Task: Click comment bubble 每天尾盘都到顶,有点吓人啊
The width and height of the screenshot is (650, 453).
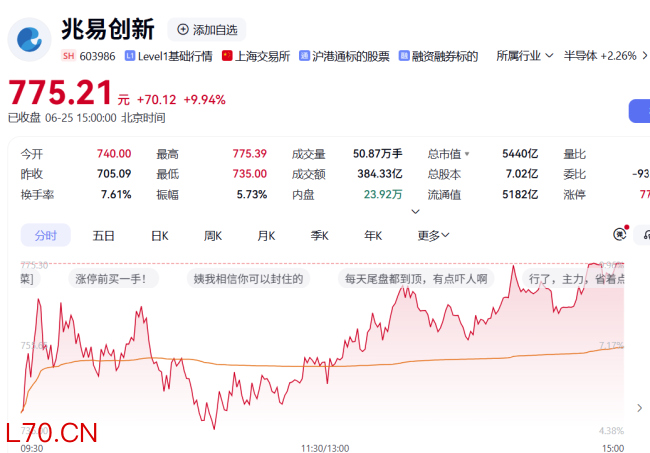Action: 416,279
